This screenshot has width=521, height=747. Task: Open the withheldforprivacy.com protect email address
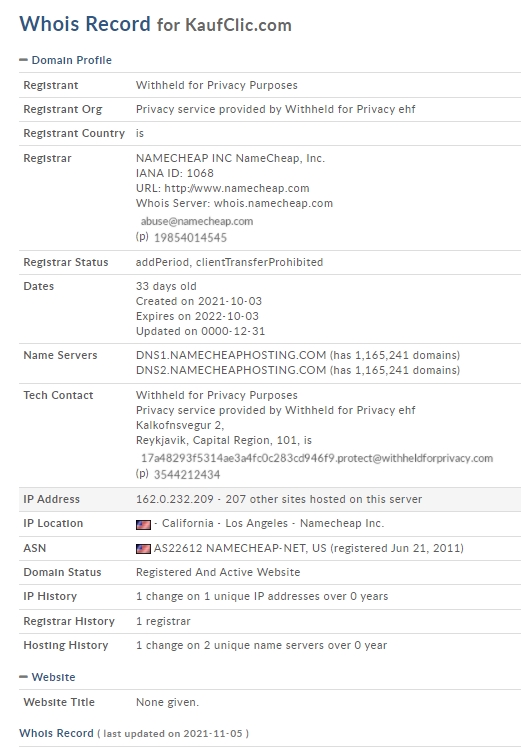point(317,458)
